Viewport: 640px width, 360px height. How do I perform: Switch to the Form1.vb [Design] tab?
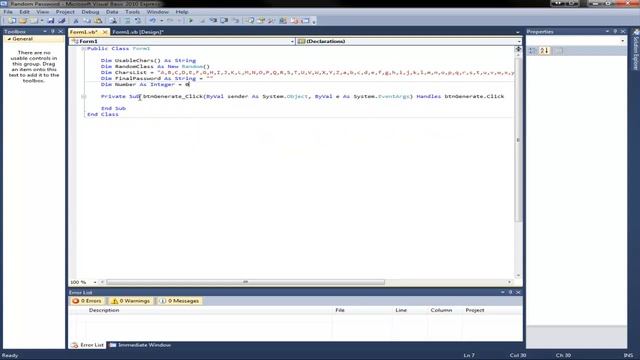138,32
